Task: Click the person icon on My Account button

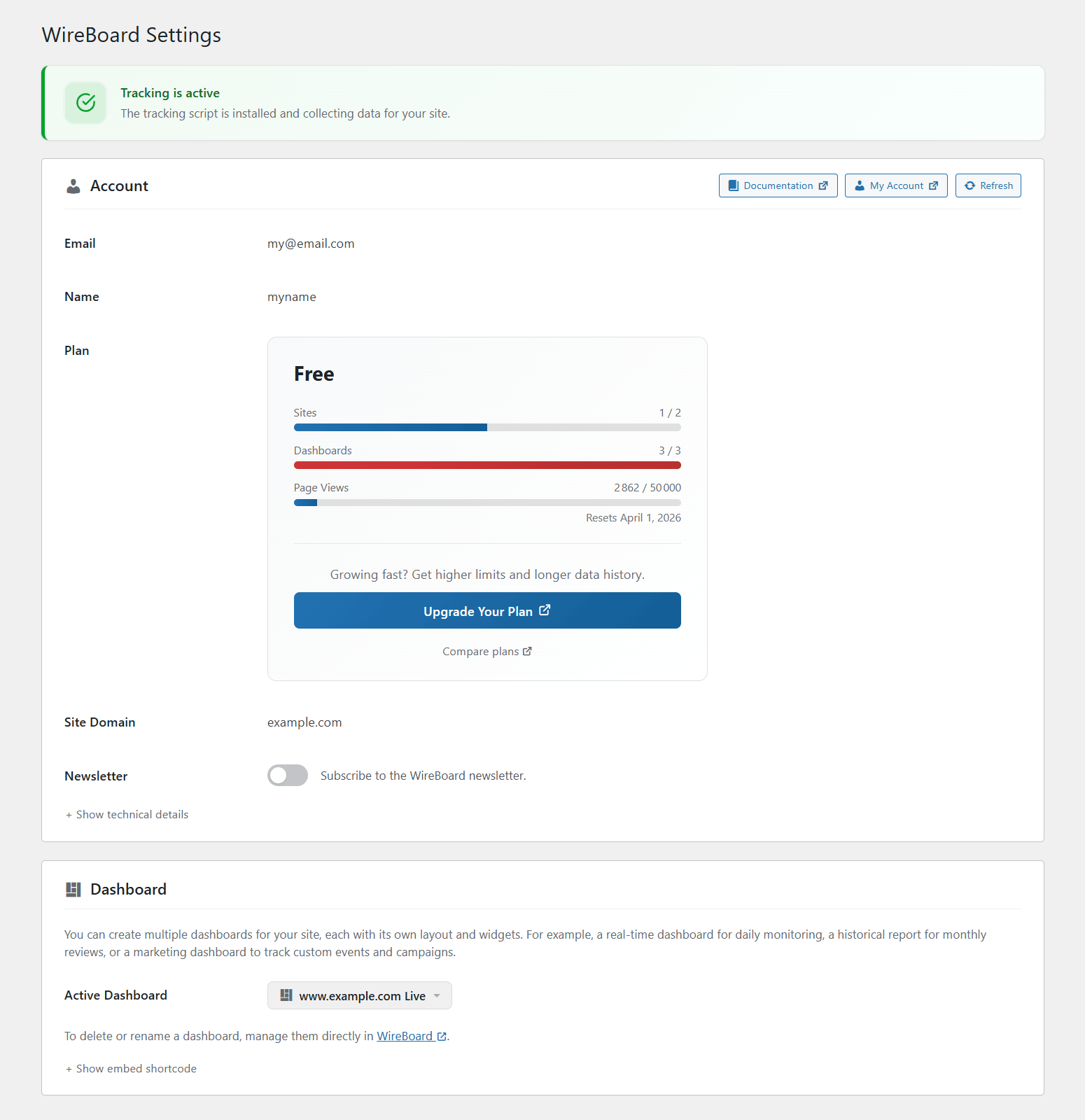Action: [859, 185]
